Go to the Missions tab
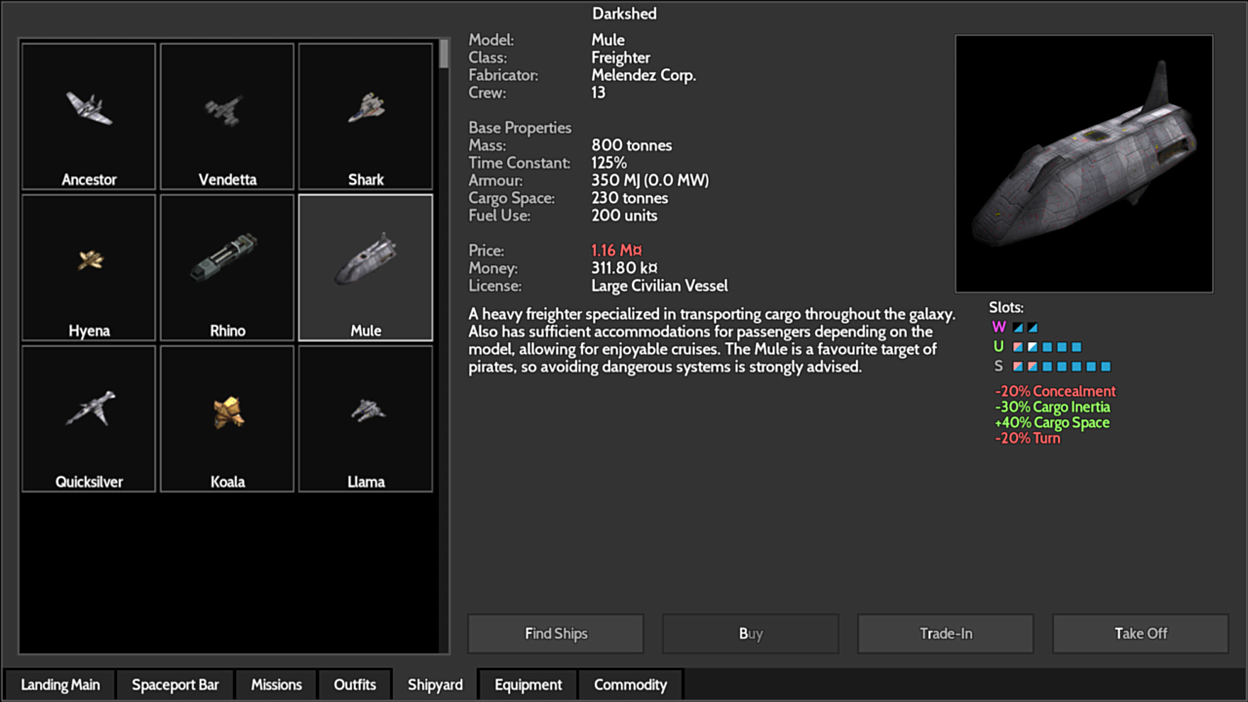 tap(276, 685)
